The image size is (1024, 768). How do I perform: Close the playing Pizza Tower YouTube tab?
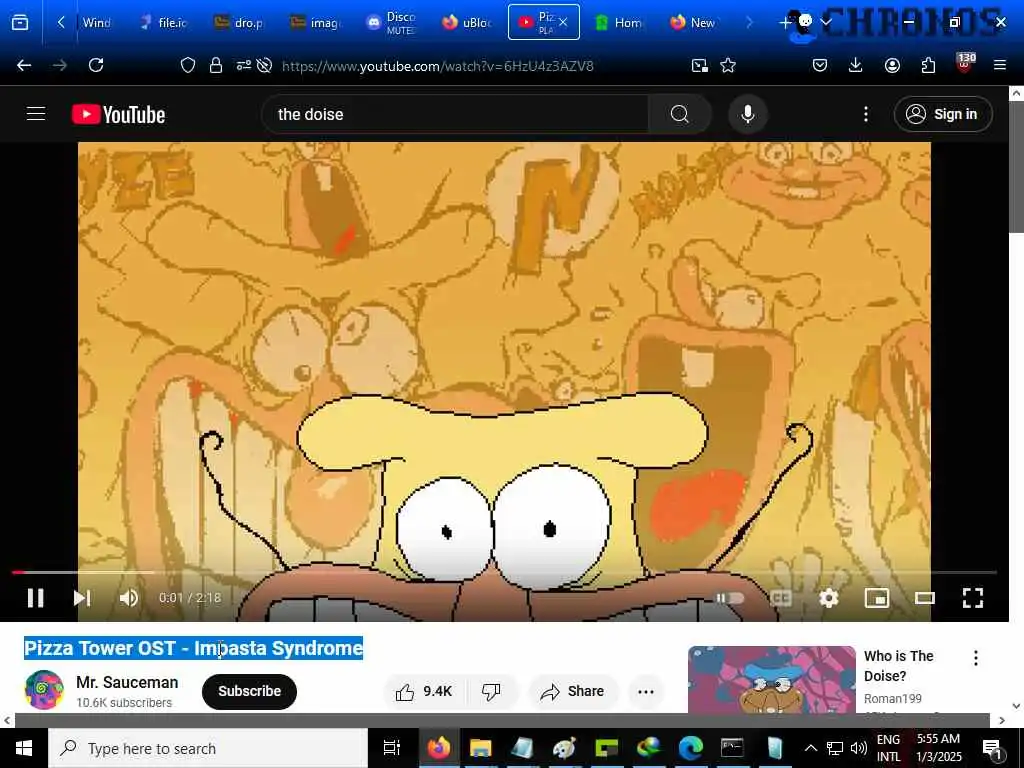tap(563, 23)
